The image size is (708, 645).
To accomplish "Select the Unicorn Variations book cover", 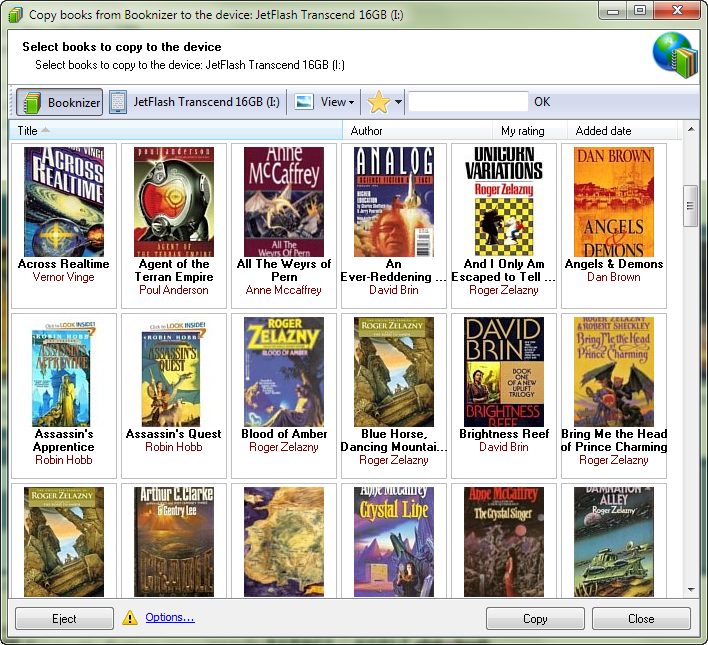I will [504, 201].
